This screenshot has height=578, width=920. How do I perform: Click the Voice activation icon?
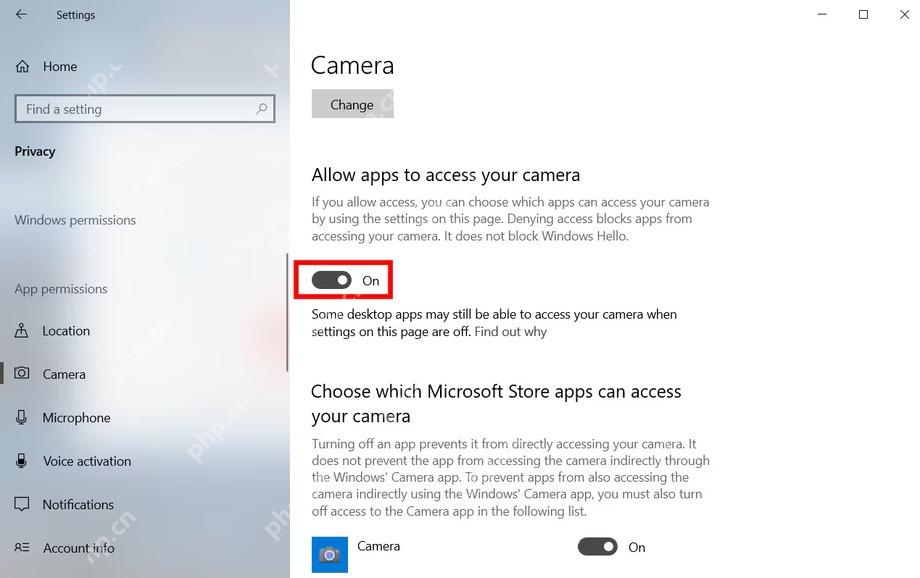pyautogui.click(x=22, y=461)
